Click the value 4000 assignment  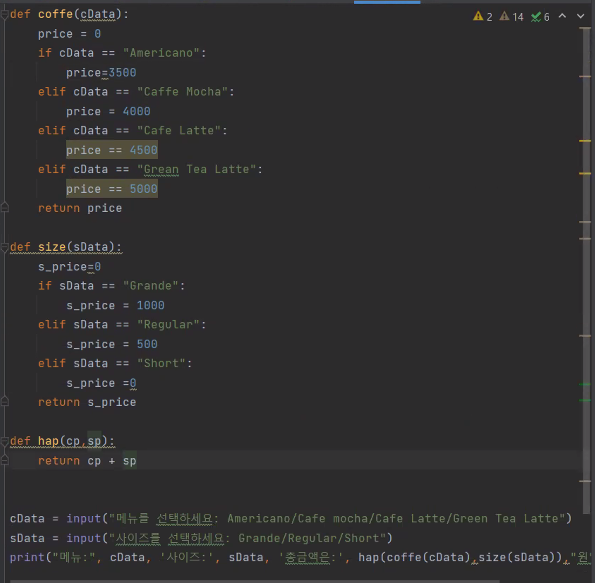137,111
